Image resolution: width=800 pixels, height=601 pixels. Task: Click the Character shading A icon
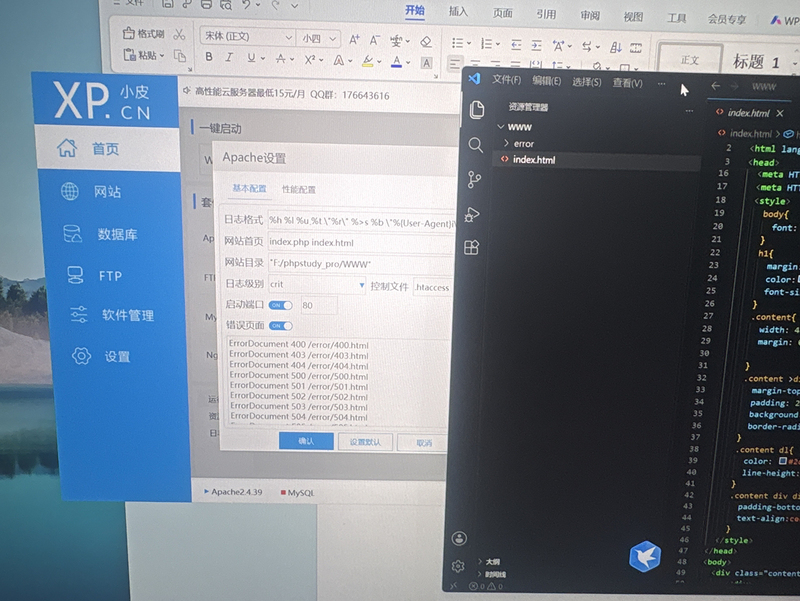[427, 63]
